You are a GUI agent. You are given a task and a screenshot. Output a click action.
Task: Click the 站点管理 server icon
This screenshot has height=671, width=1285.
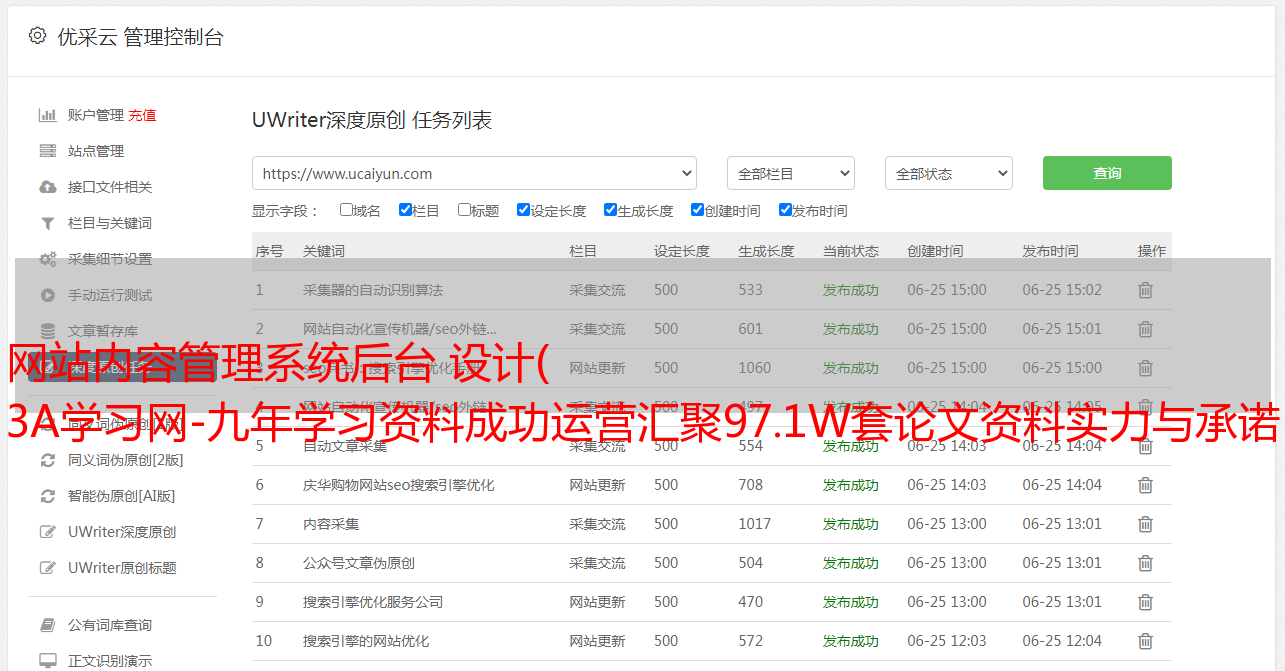click(47, 151)
